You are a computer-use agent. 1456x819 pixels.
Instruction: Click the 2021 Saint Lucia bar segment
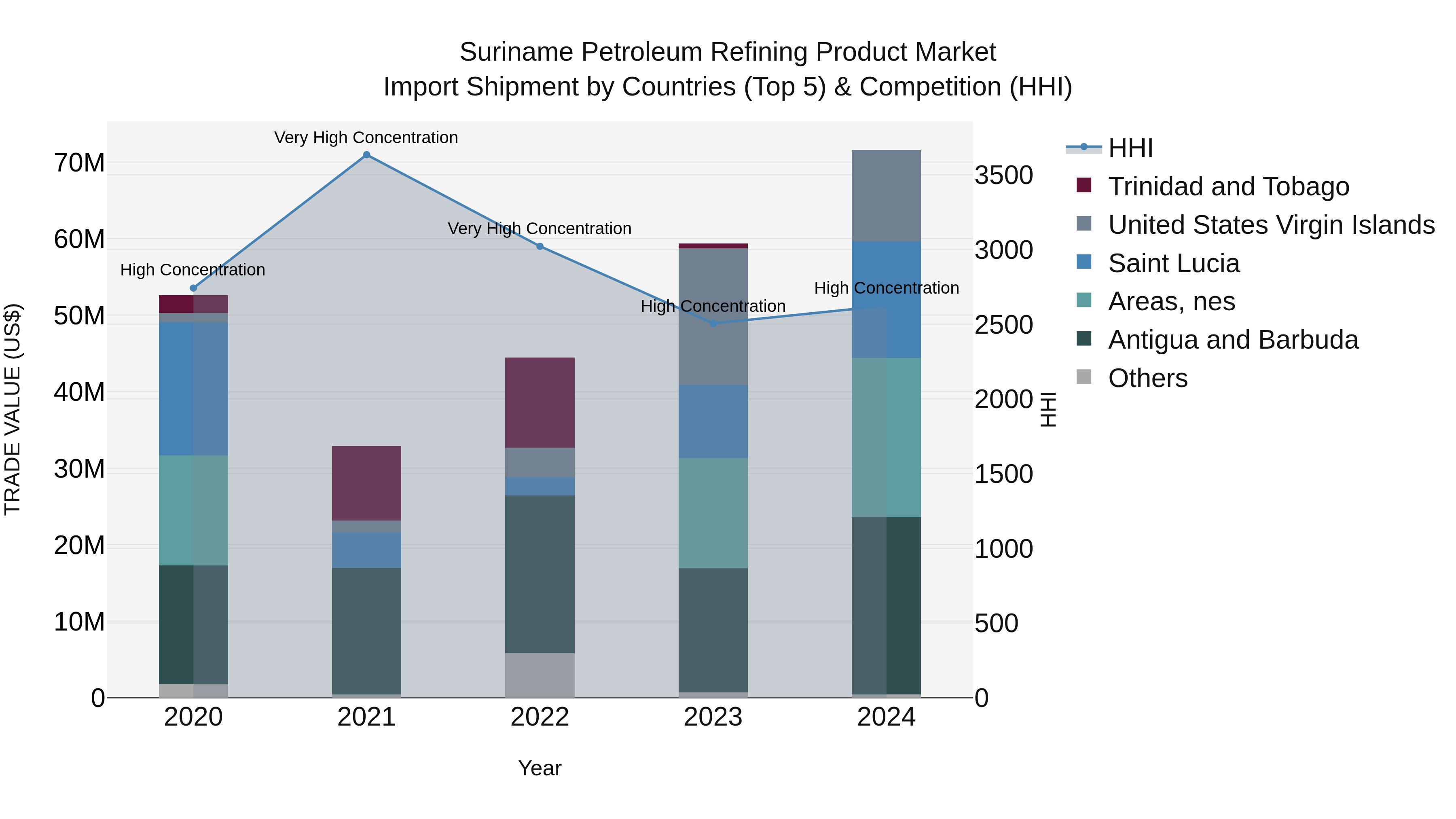pos(366,550)
